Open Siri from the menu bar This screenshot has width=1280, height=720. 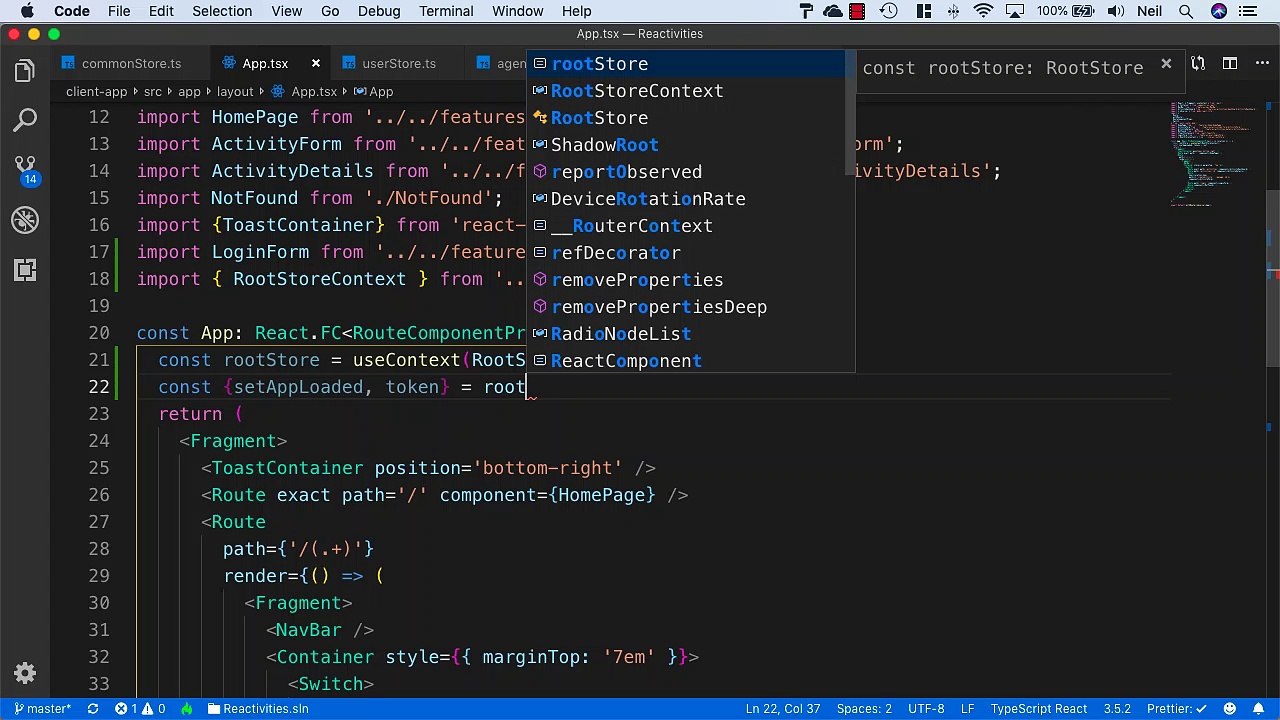(1218, 11)
